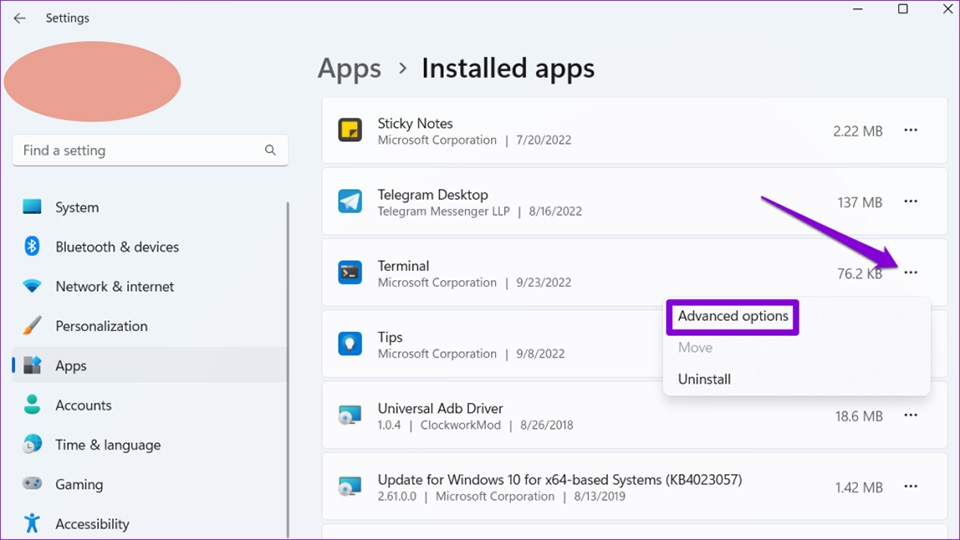Open Accessibility settings
Screen dimensions: 960x540
[x=149, y=523]
